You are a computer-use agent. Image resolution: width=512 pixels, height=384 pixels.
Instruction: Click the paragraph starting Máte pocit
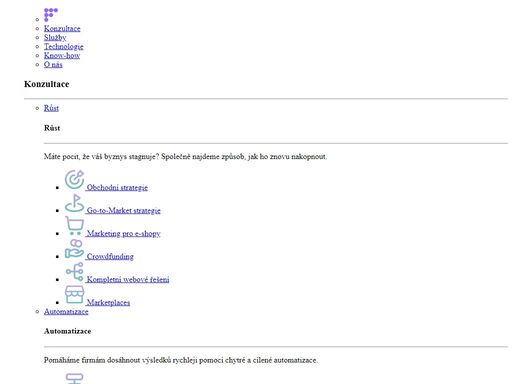point(185,157)
